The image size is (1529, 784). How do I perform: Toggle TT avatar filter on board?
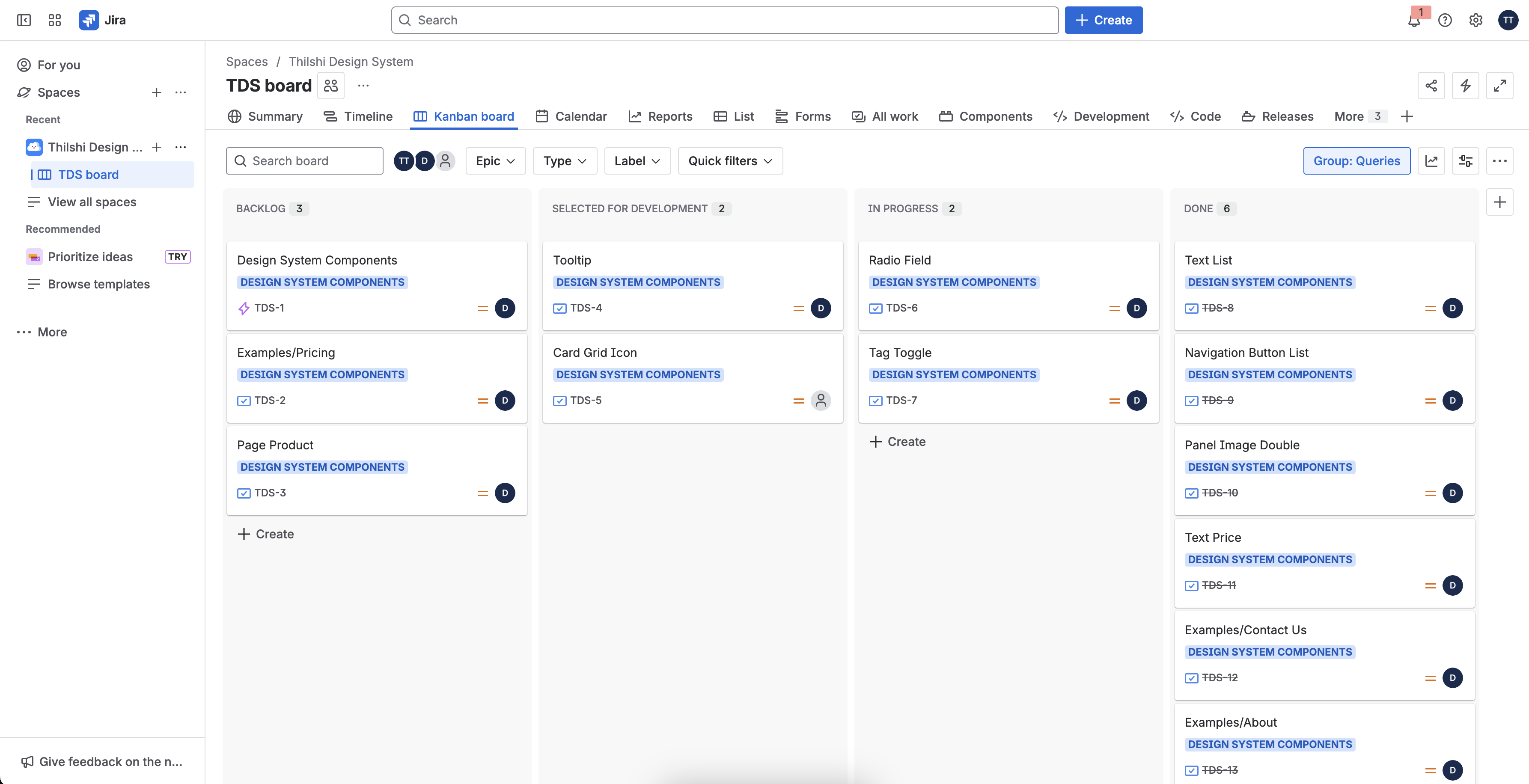point(404,161)
